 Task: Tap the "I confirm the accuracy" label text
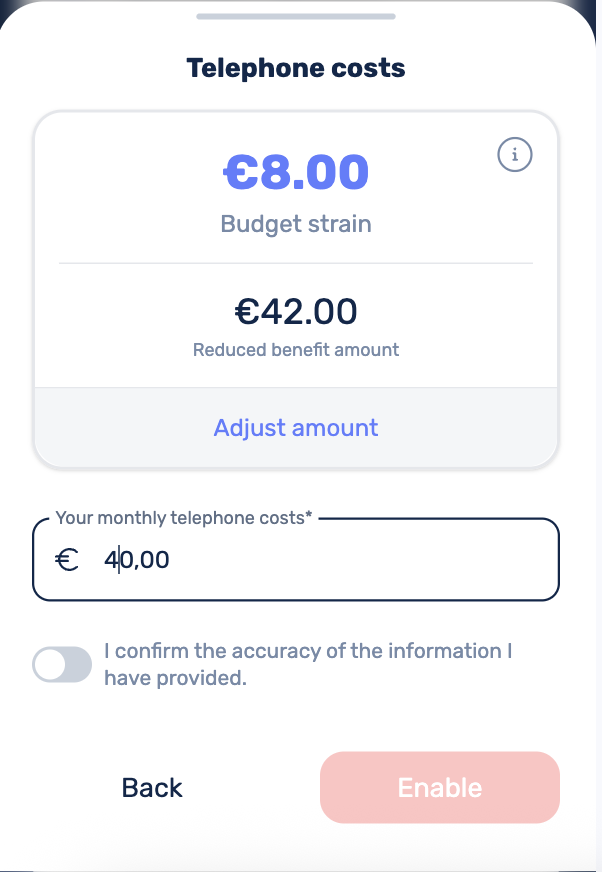(308, 664)
